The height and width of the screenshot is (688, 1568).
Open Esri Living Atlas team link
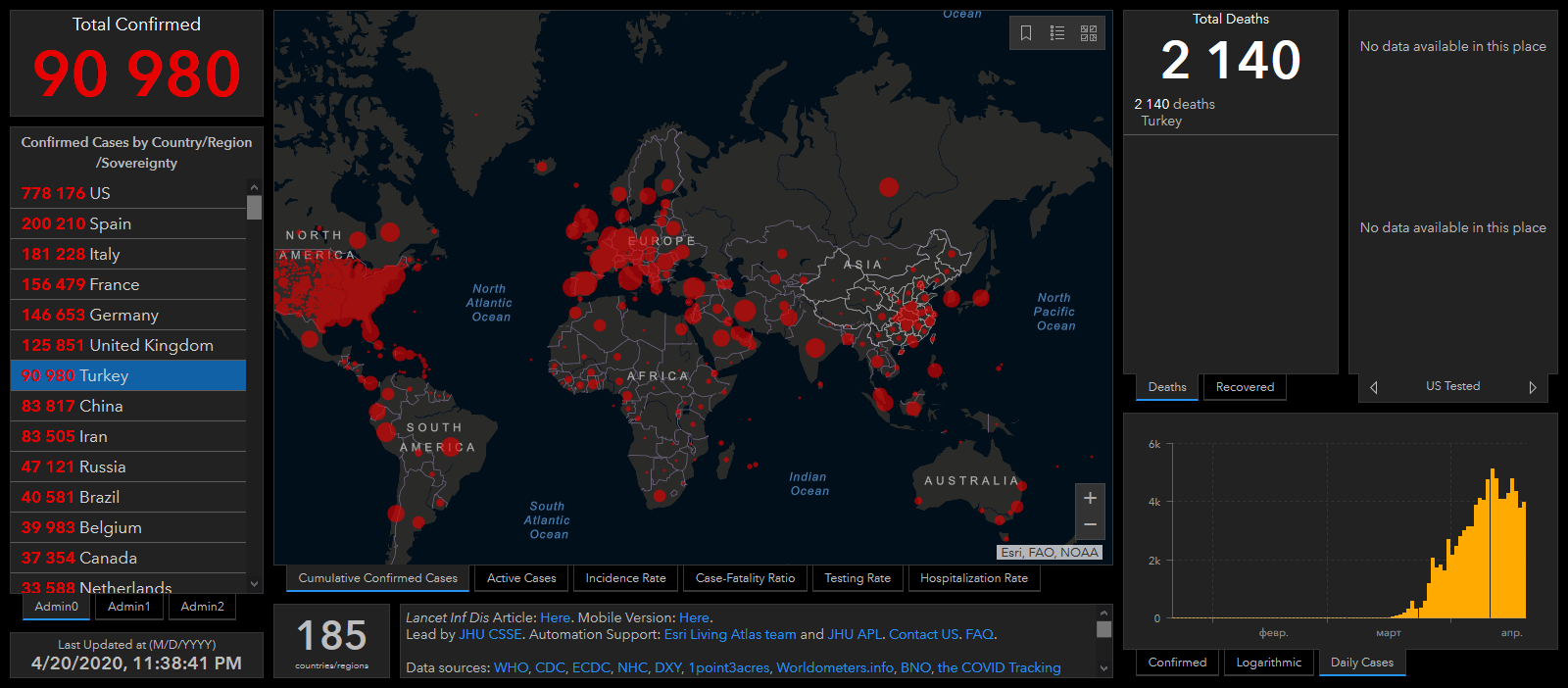(730, 634)
